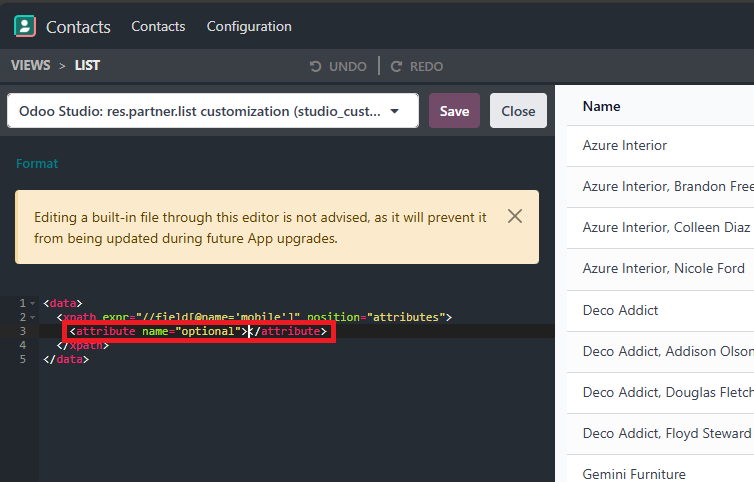Image resolution: width=754 pixels, height=482 pixels.
Task: Open the Azure Interior record
Action: pos(660,146)
